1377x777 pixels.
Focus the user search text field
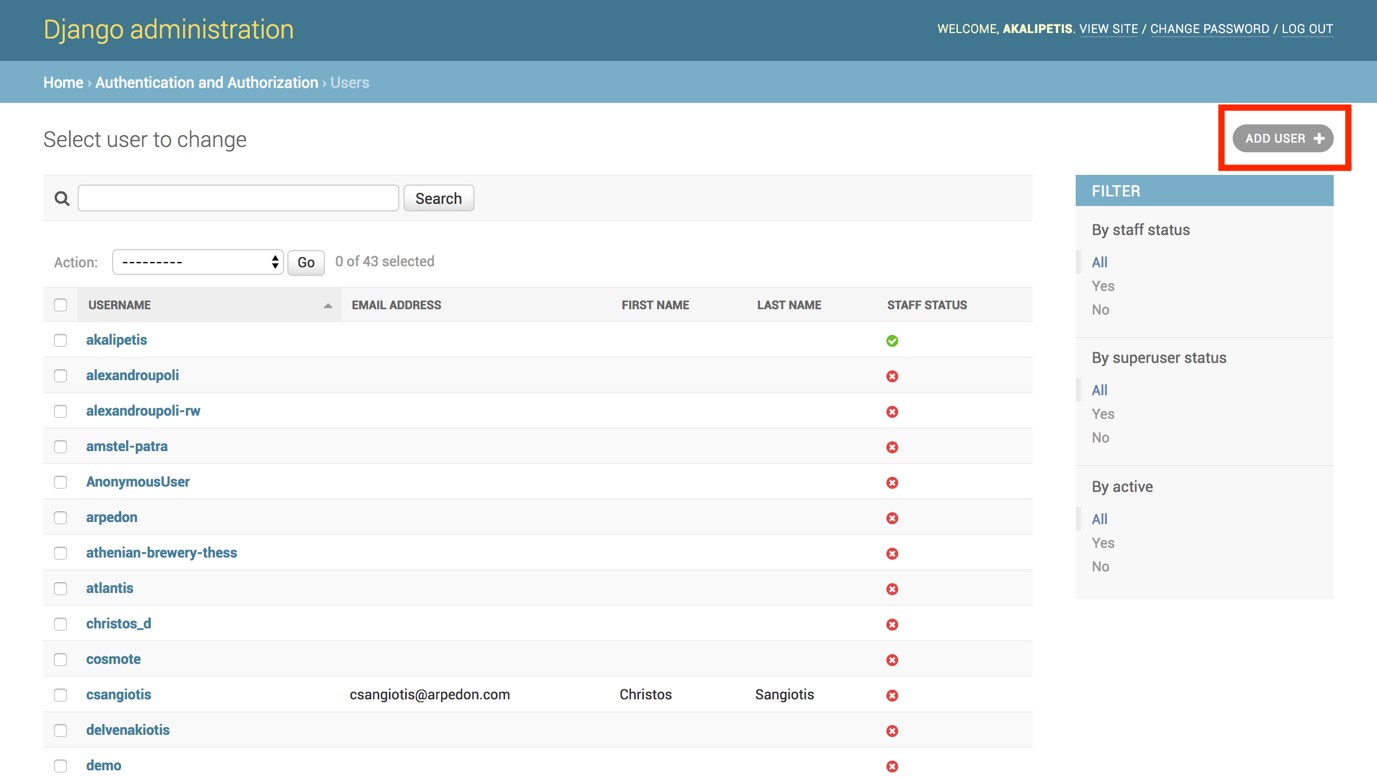[x=238, y=198]
